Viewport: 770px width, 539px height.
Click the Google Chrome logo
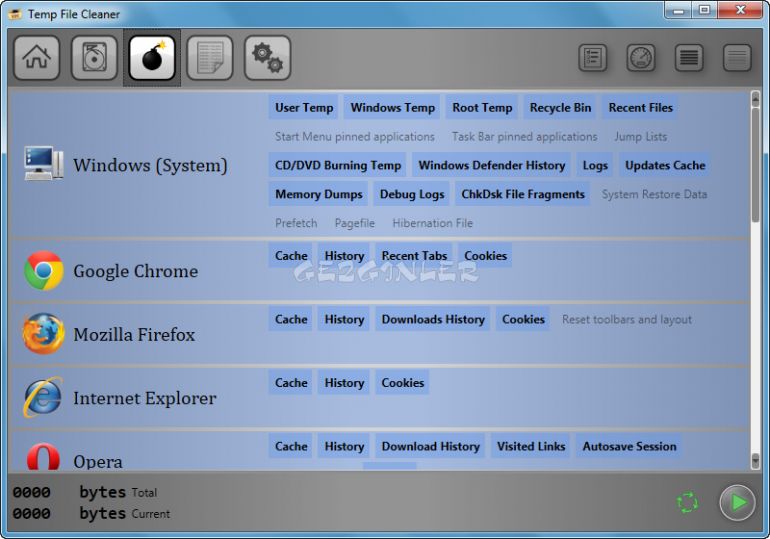click(44, 270)
